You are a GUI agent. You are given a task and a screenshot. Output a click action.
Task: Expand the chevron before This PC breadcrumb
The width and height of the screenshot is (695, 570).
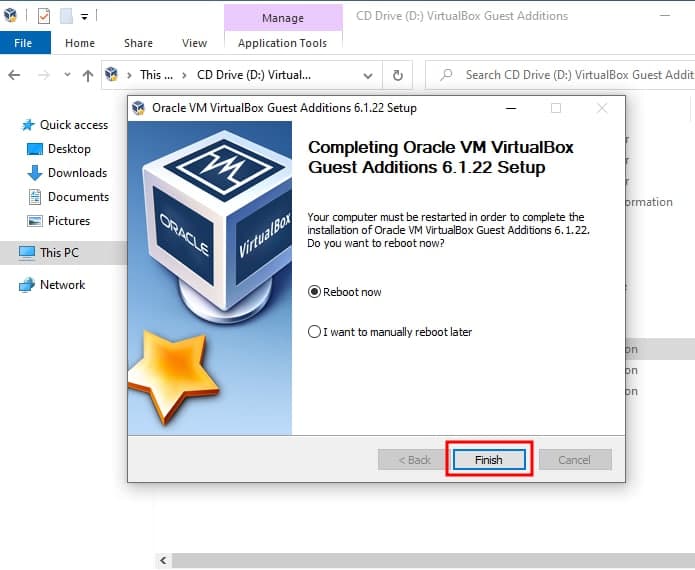pyautogui.click(x=129, y=75)
